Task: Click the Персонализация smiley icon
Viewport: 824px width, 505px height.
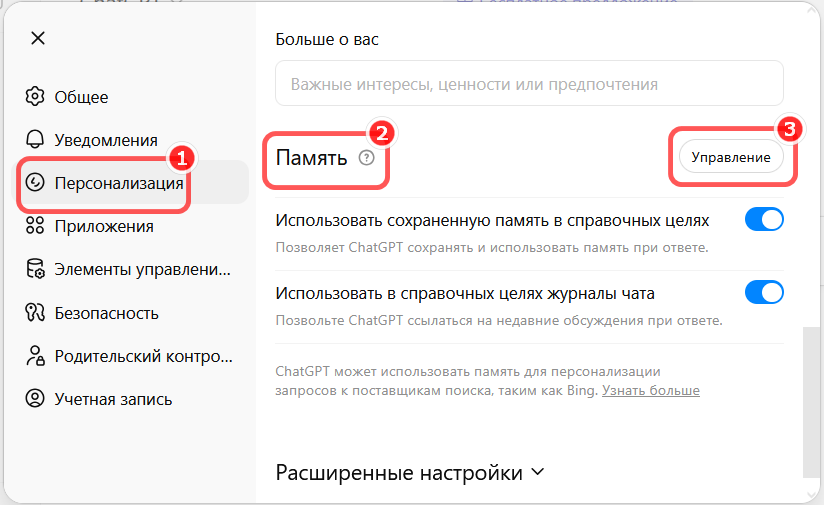Action: point(36,183)
